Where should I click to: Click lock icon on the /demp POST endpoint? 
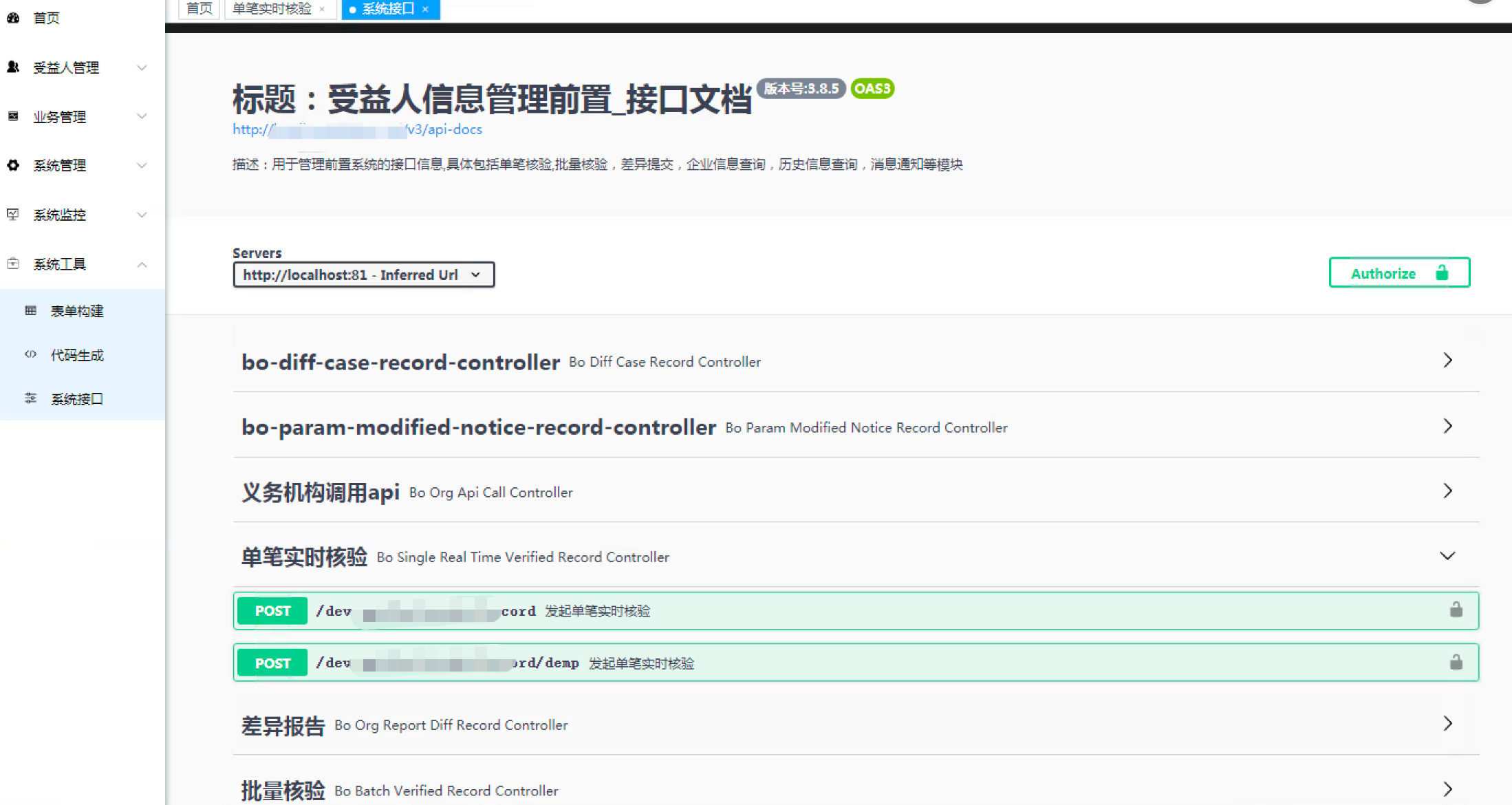point(1456,662)
